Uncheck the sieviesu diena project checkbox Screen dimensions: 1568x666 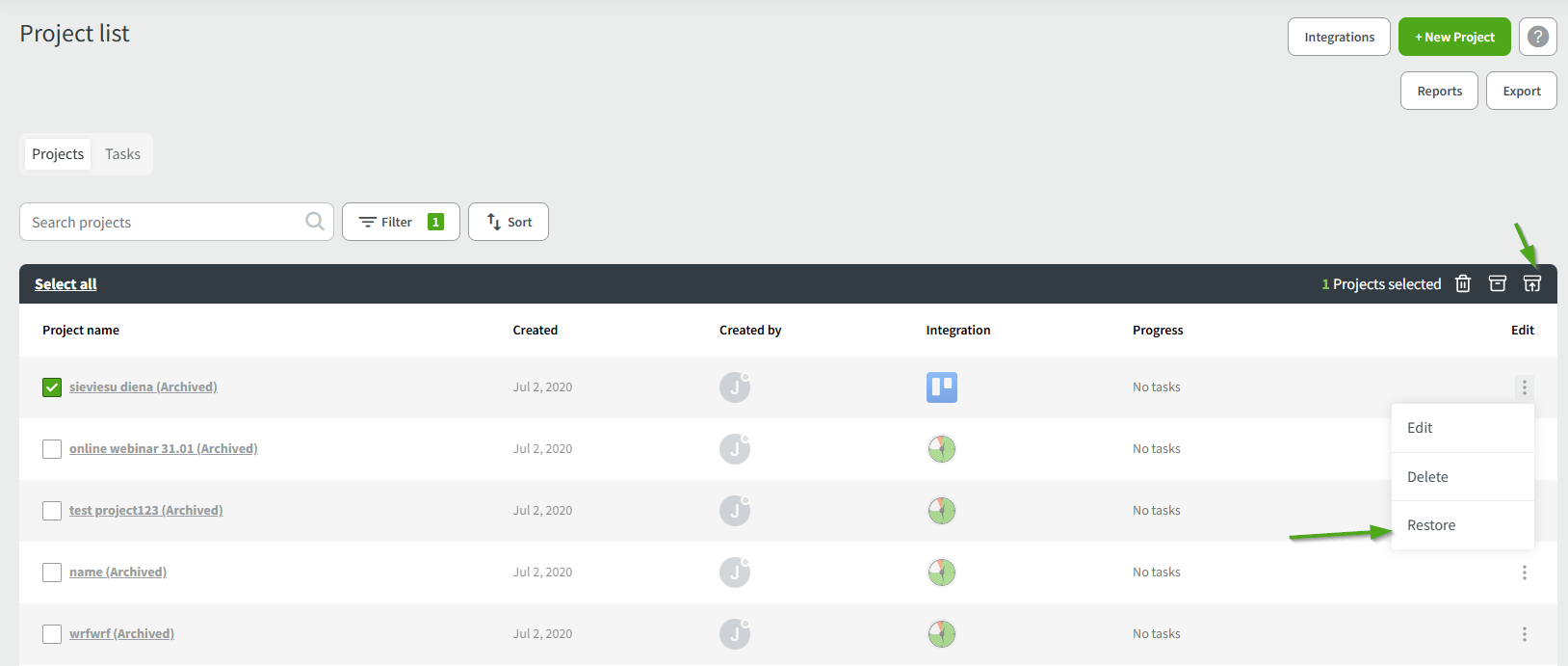point(52,387)
